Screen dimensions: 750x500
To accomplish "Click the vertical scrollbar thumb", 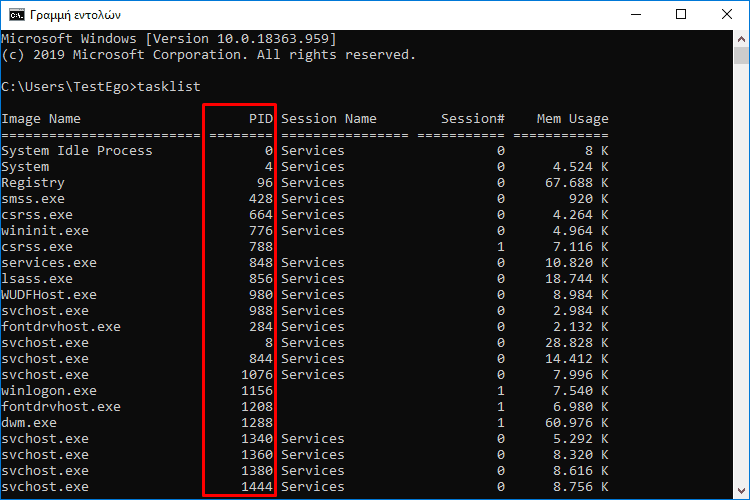I will (741, 56).
